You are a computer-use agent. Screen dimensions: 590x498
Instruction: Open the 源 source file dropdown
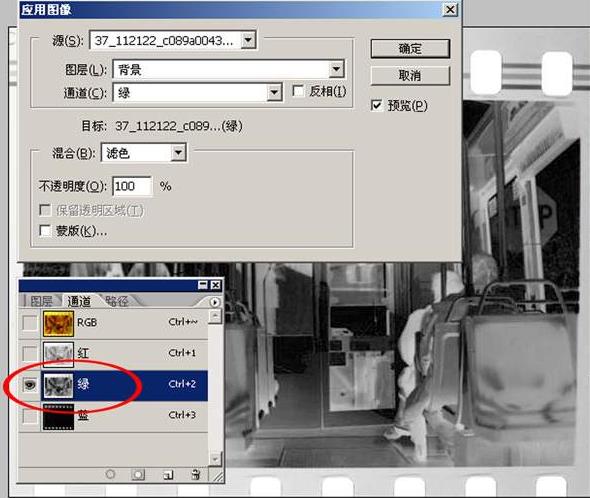pyautogui.click(x=248, y=40)
